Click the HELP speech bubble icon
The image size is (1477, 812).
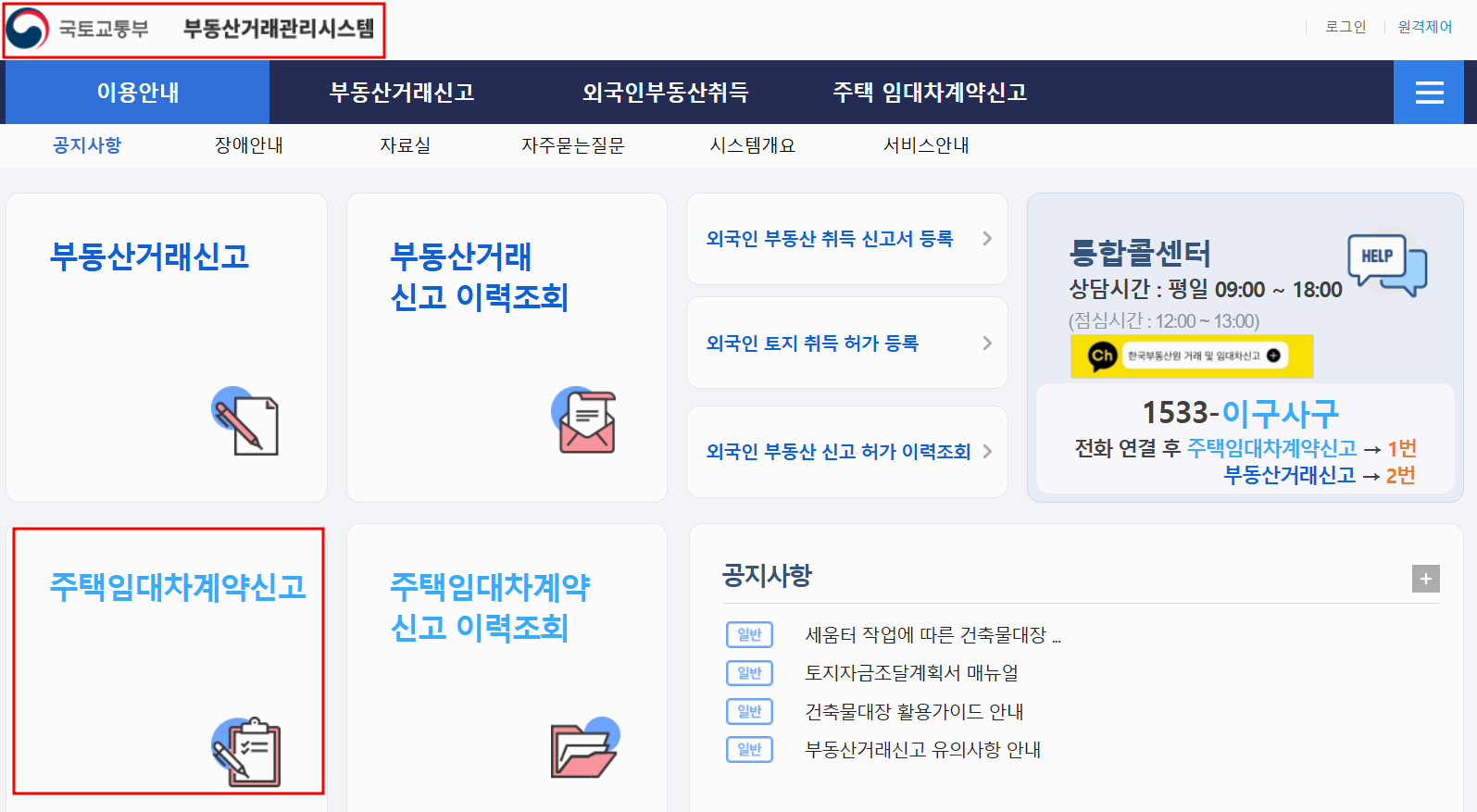(x=1387, y=264)
